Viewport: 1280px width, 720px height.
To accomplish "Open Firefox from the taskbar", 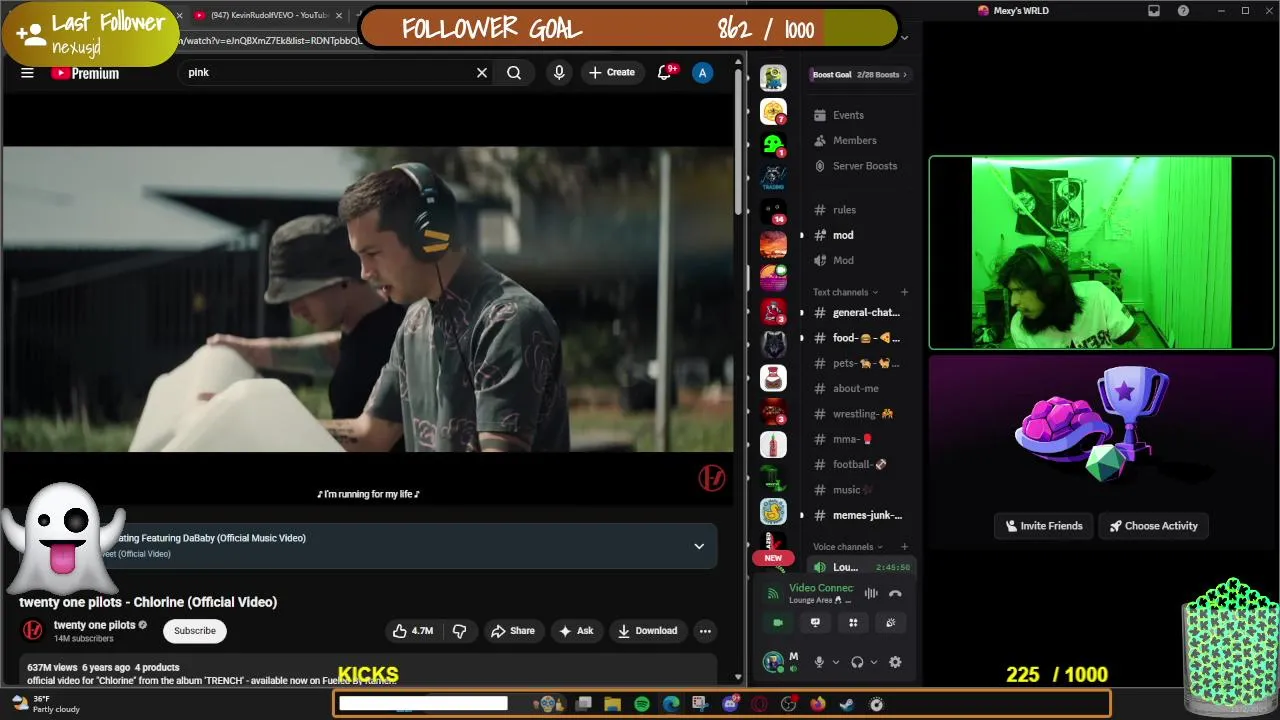I will pos(818,704).
